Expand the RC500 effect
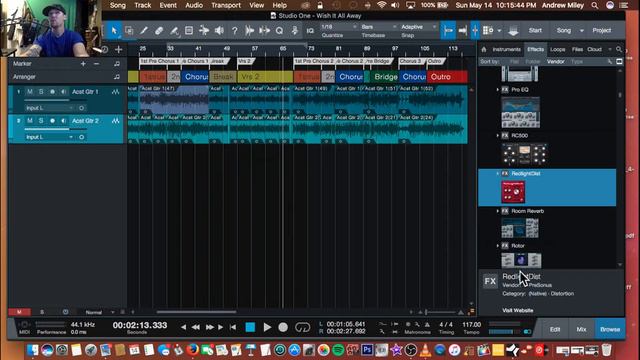Image resolution: width=640 pixels, height=360 pixels. tap(498, 136)
